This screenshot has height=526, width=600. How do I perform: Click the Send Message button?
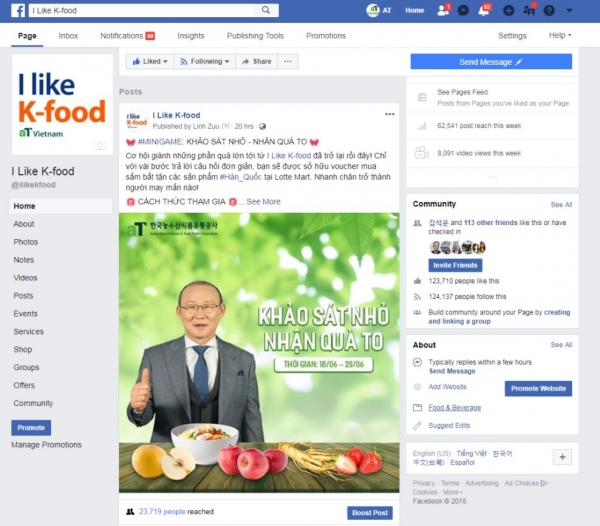(x=491, y=62)
